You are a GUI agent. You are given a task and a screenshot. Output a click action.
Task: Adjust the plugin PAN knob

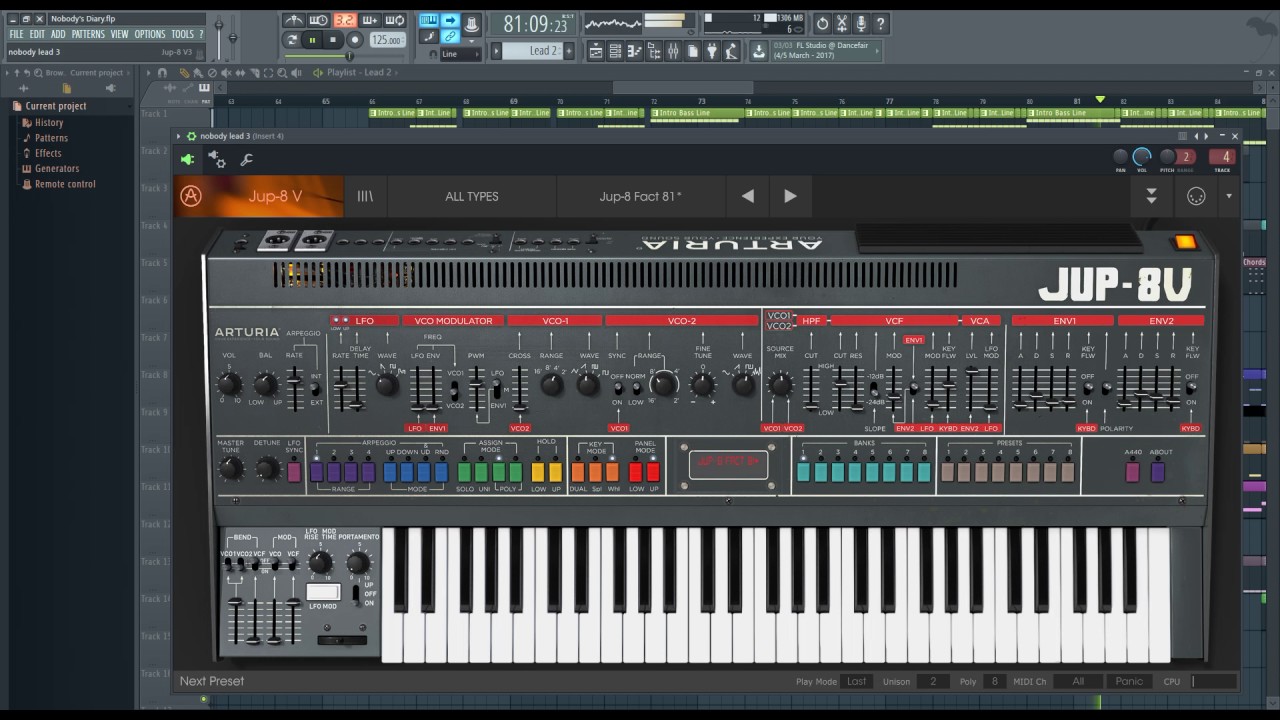pyautogui.click(x=1121, y=156)
